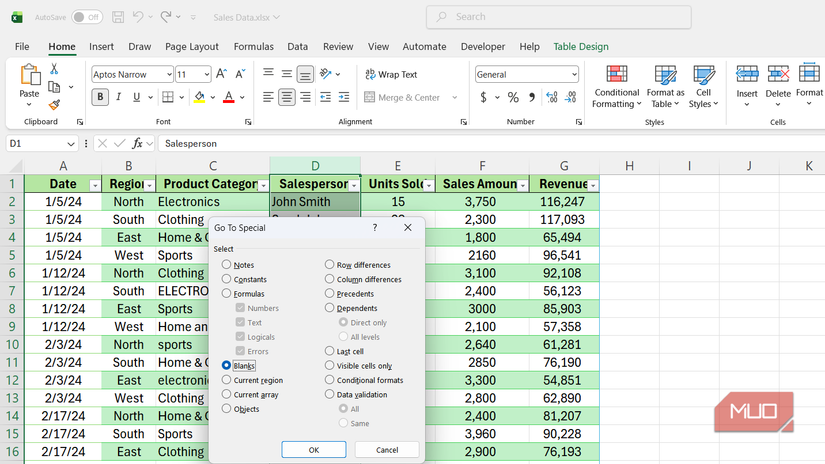Click the Insert Function fx icon
This screenshot has width=825, height=464.
tap(138, 143)
